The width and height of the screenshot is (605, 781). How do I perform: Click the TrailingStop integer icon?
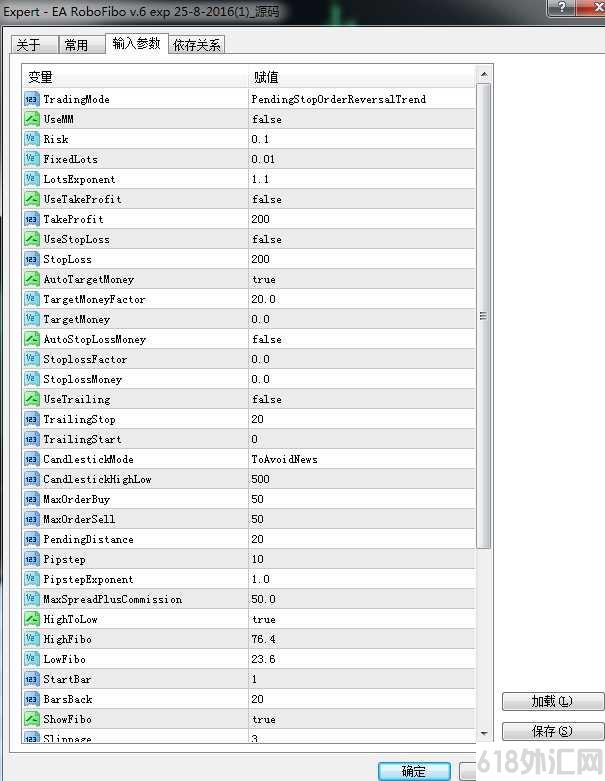tap(31, 419)
